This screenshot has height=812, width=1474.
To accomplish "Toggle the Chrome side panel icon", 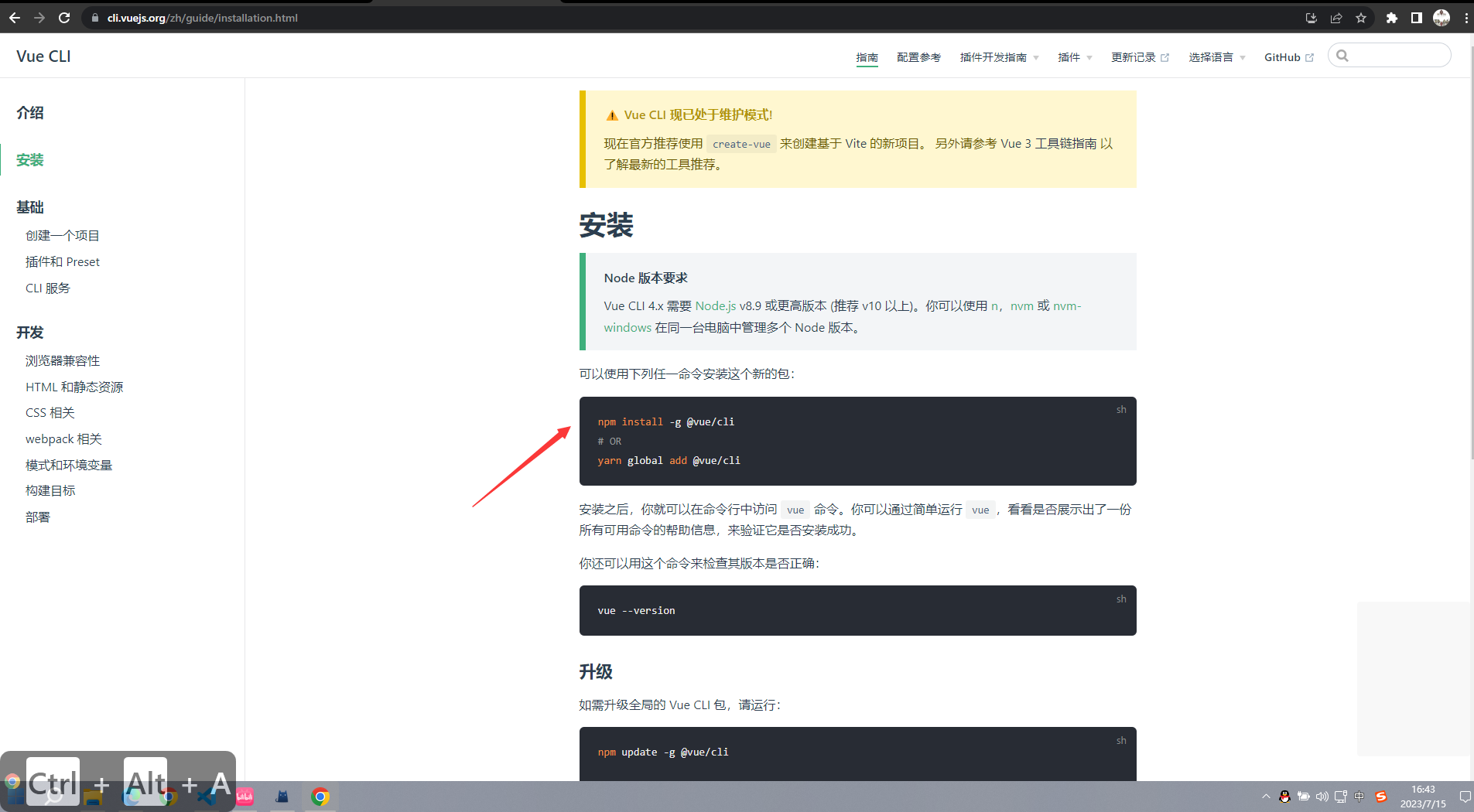I will tap(1416, 18).
